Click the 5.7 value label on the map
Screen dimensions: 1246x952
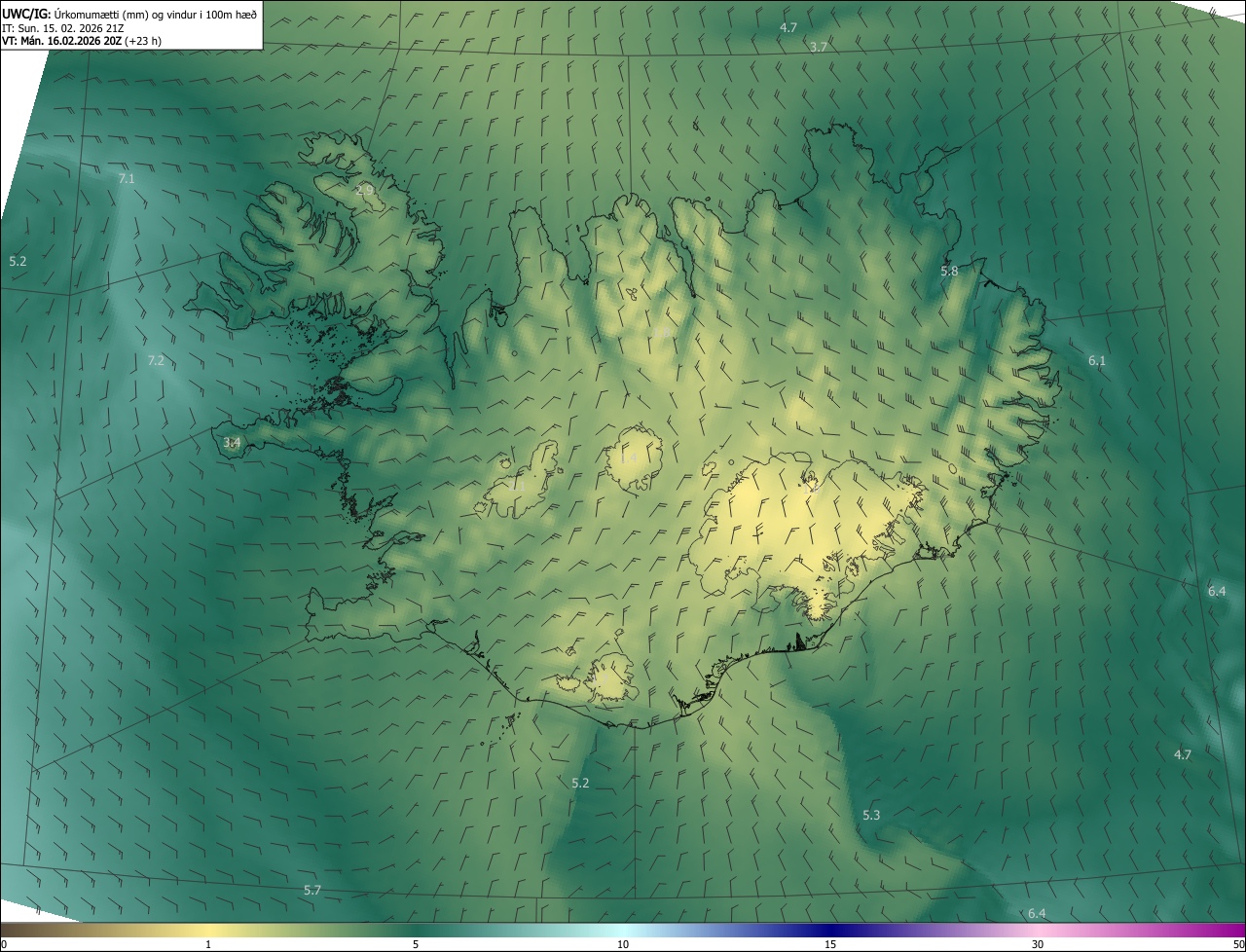[x=312, y=891]
